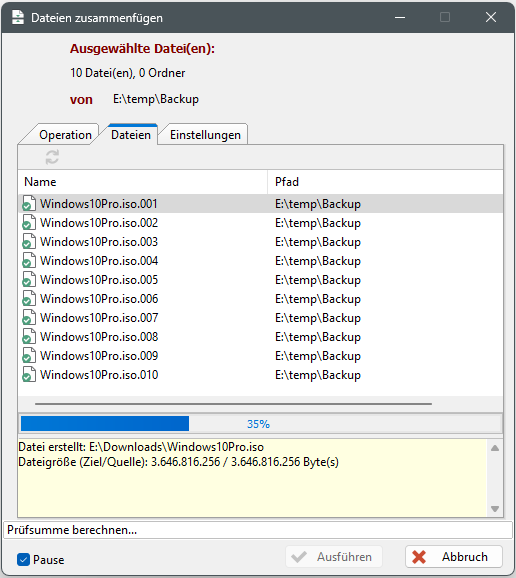Click the Ausführen button
This screenshot has height=578, width=516.
pyautogui.click(x=334, y=557)
